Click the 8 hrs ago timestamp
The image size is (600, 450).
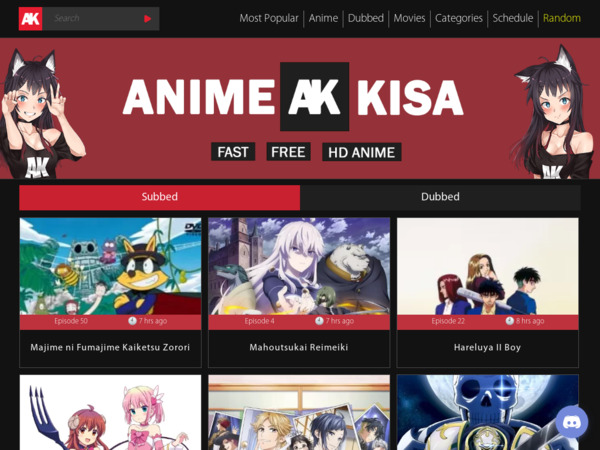coord(530,321)
